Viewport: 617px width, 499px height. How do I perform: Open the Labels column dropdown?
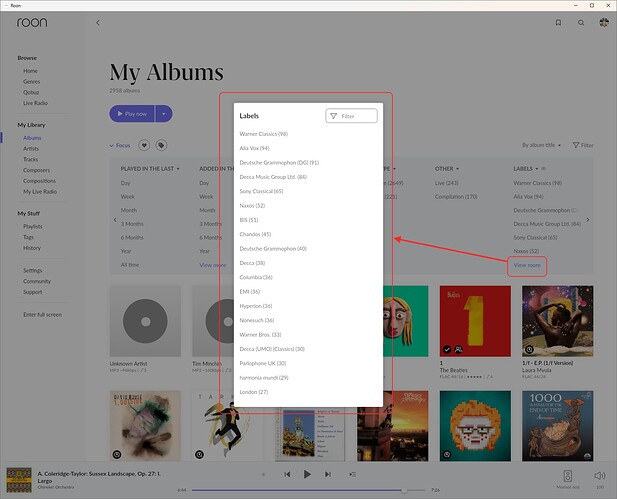tap(525, 168)
